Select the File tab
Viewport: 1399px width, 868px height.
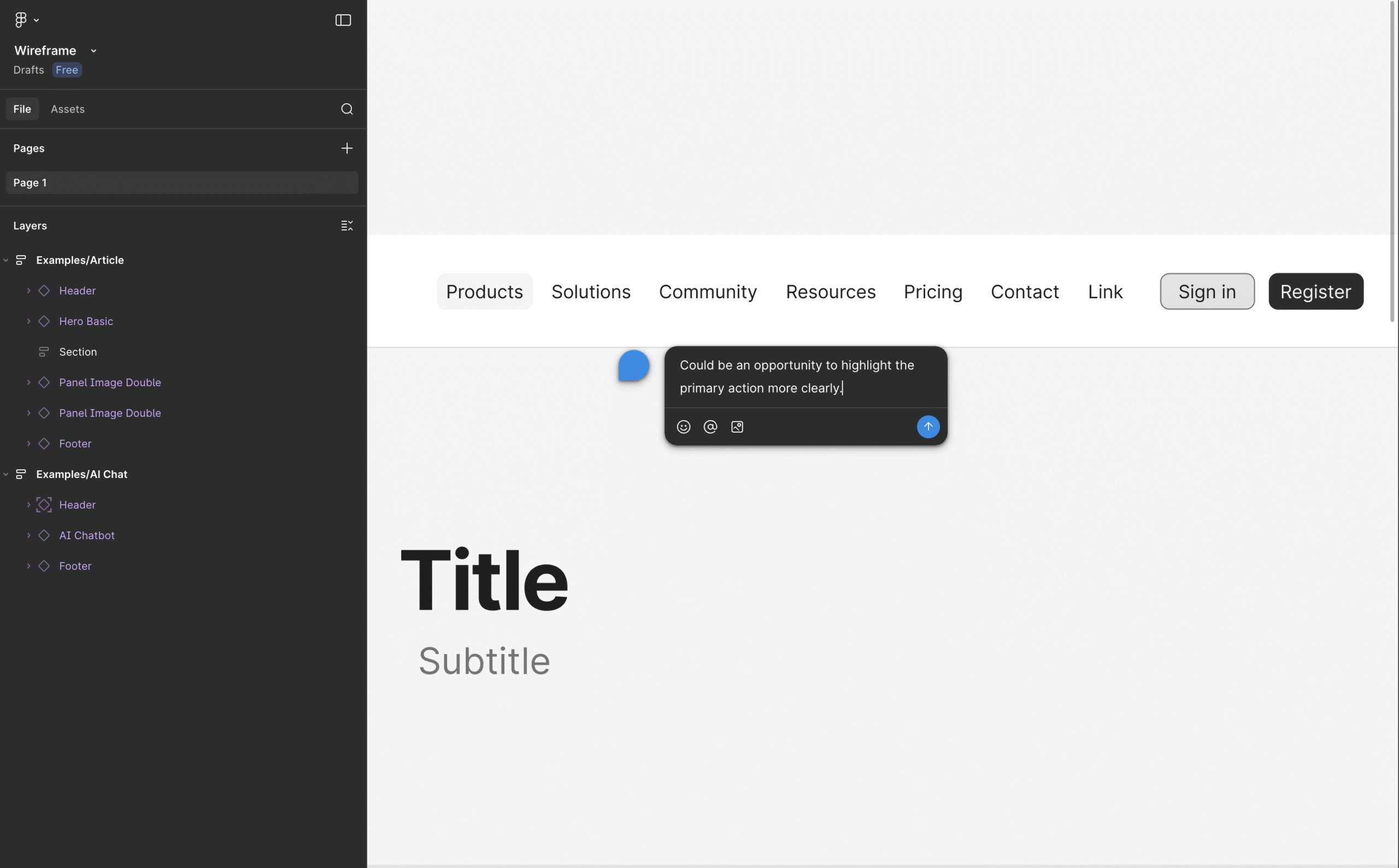coord(22,109)
